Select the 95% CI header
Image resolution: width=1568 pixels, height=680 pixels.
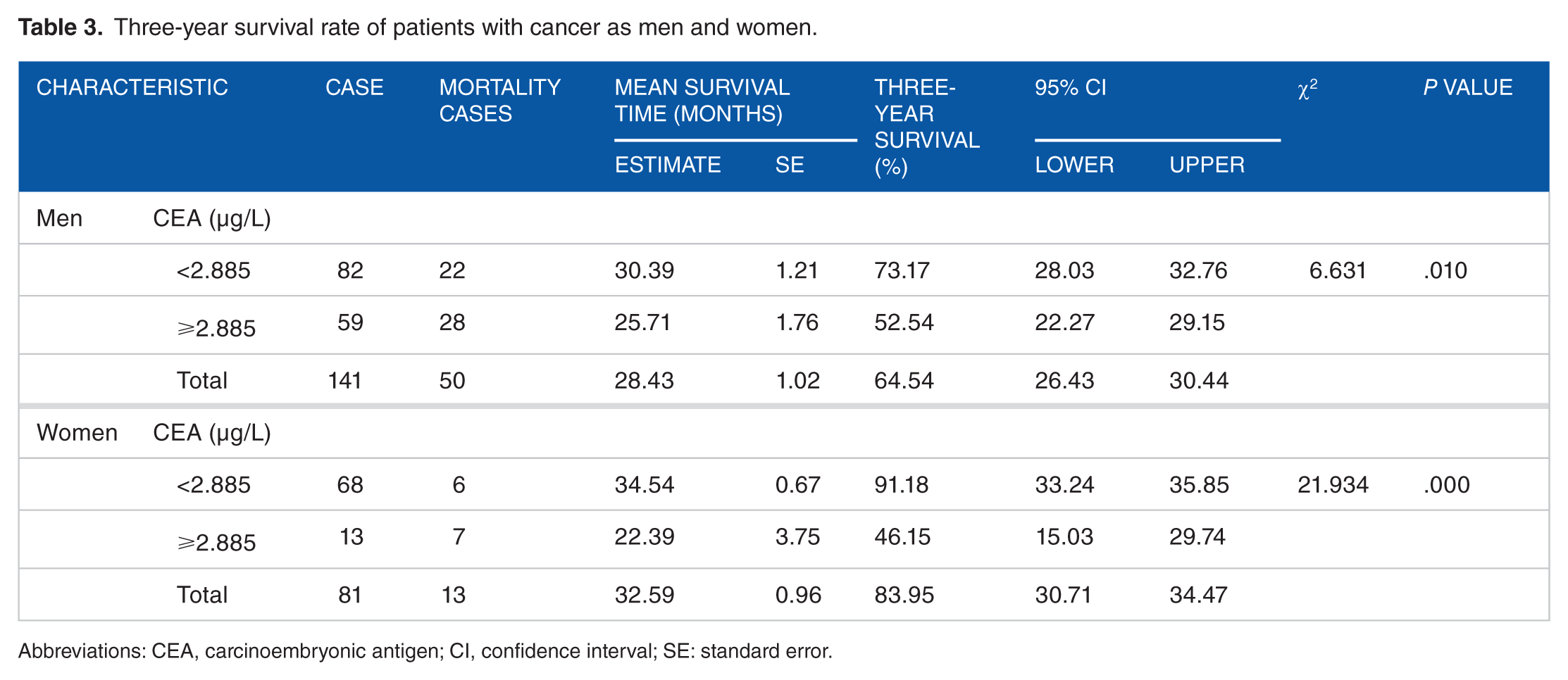(1070, 87)
